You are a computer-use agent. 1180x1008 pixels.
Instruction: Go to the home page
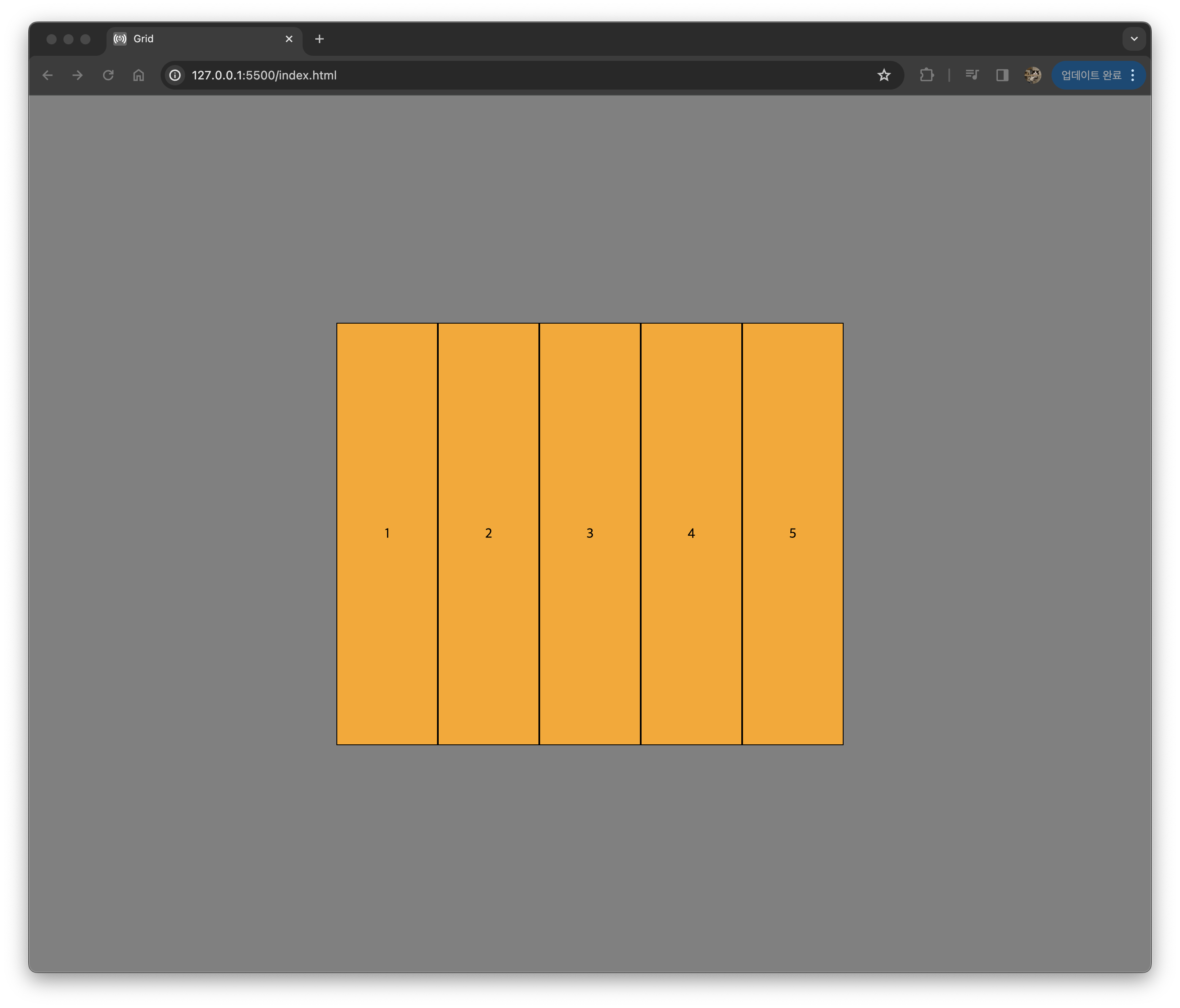pyautogui.click(x=138, y=75)
